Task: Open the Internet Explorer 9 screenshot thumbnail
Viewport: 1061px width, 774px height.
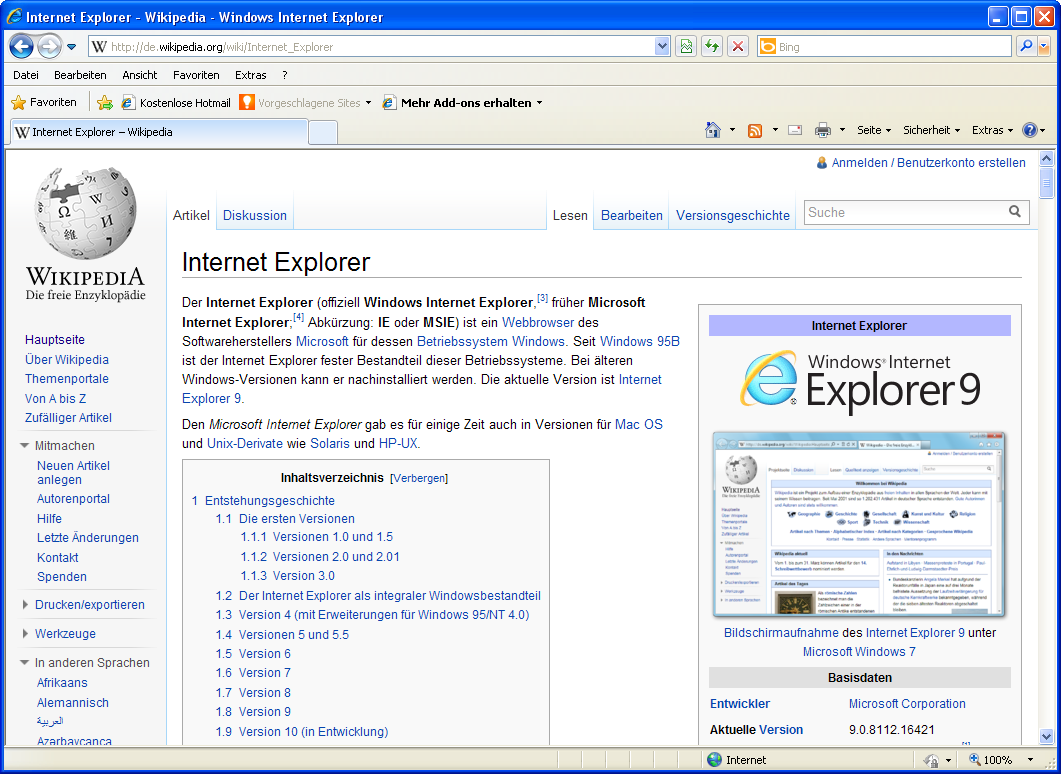Action: pyautogui.click(x=859, y=525)
